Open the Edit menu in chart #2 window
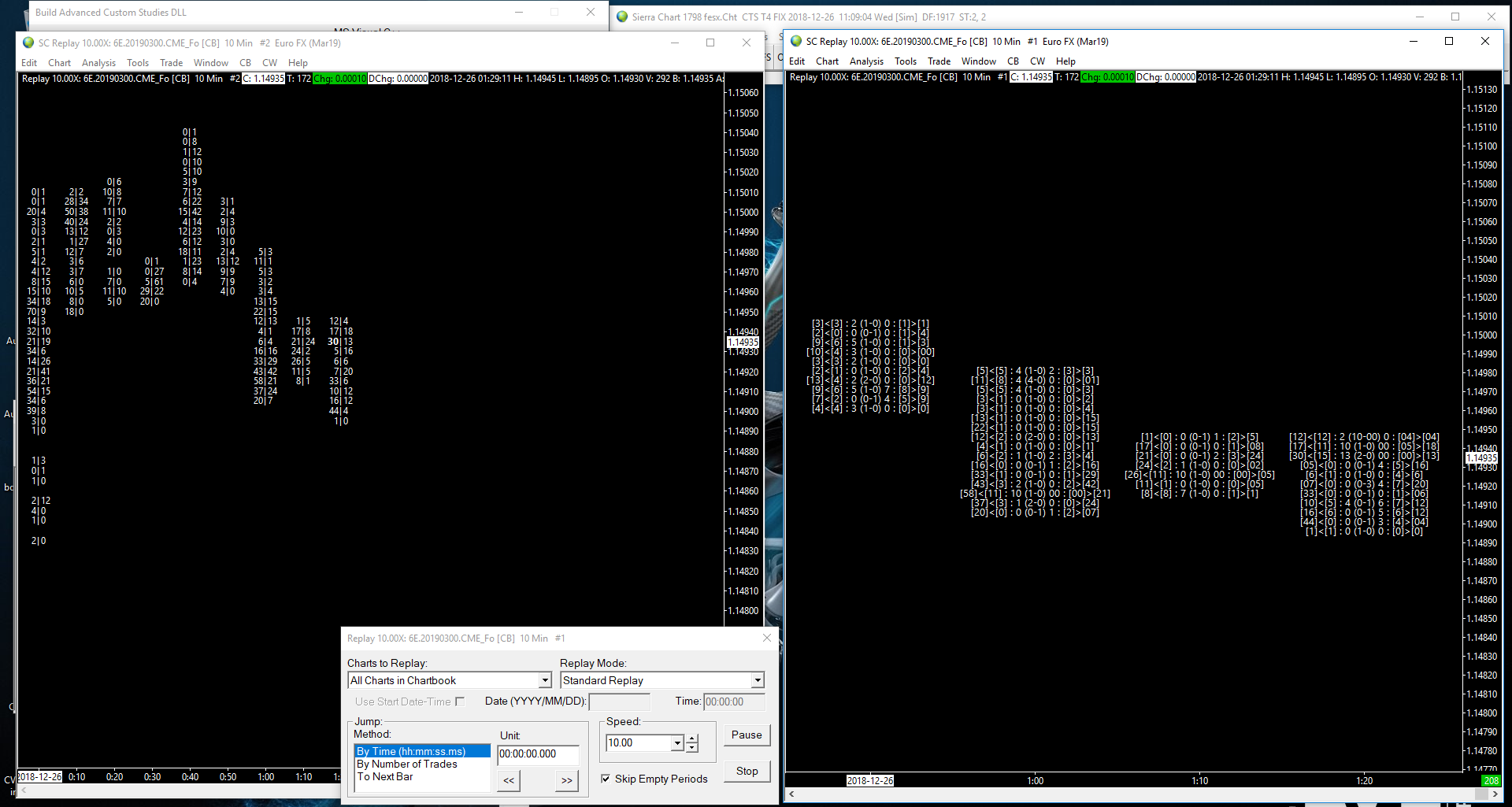Screen dimensions: 1512x807 tap(29, 63)
